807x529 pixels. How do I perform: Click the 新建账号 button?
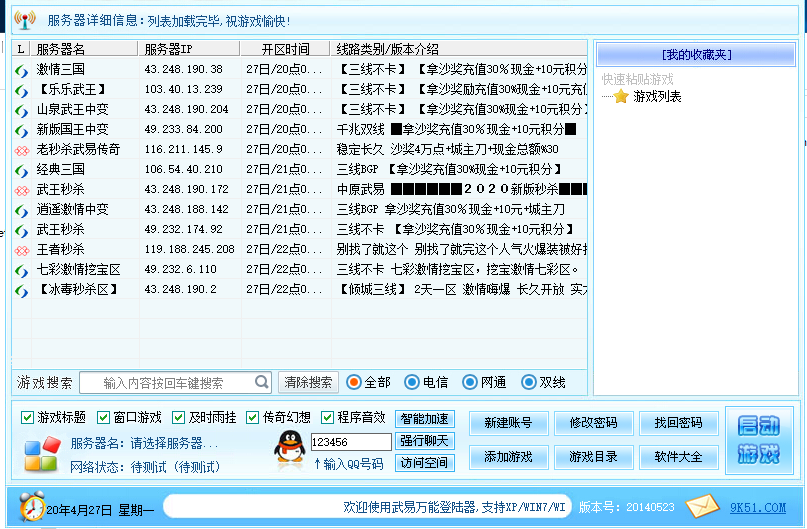click(x=509, y=423)
